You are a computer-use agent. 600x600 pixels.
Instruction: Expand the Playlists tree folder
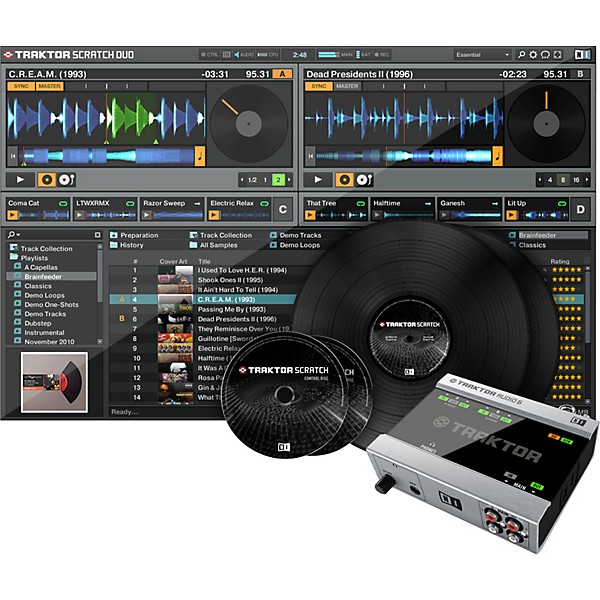[29, 258]
